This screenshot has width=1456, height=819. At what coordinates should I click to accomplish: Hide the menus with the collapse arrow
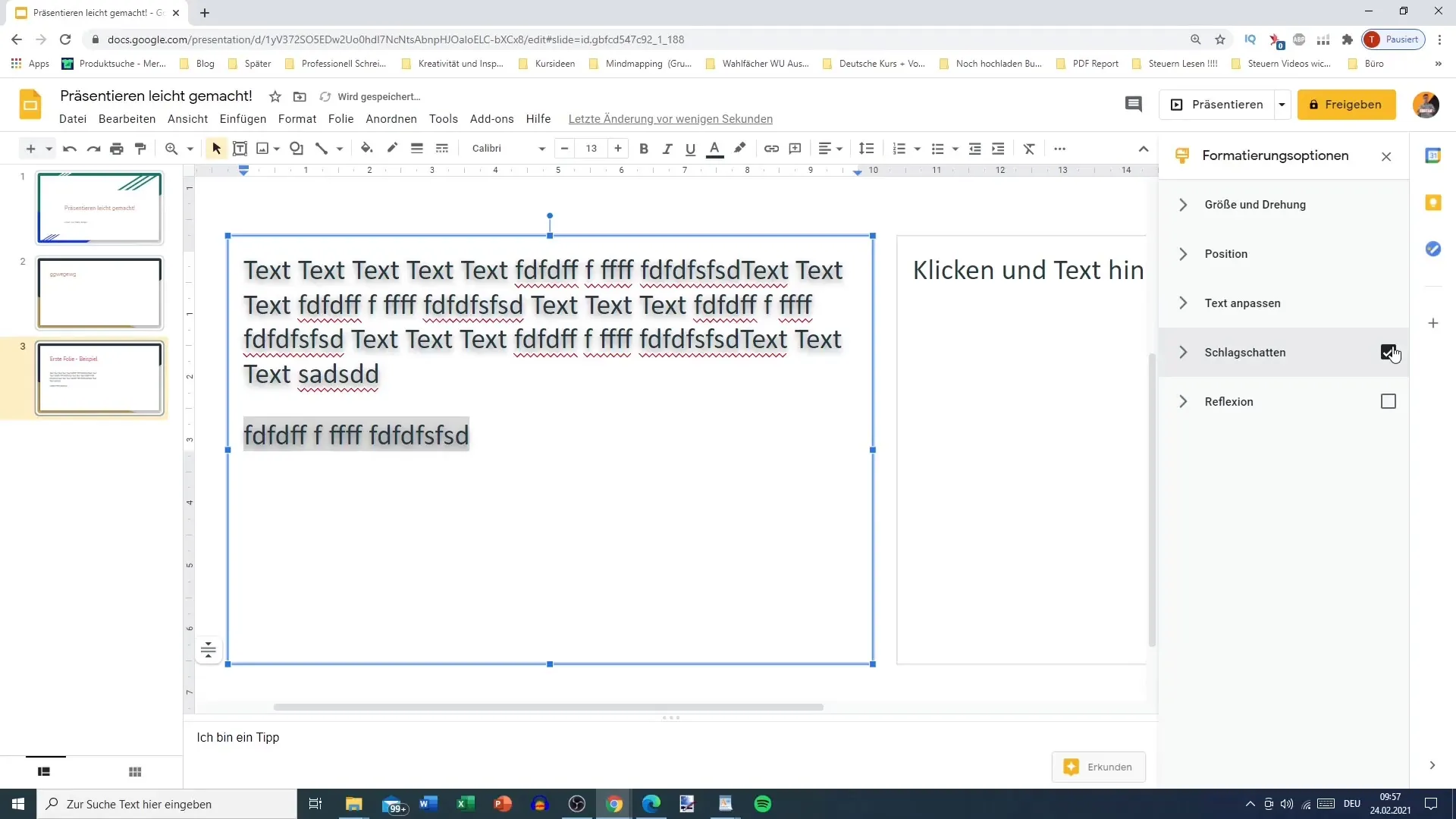[1144, 149]
